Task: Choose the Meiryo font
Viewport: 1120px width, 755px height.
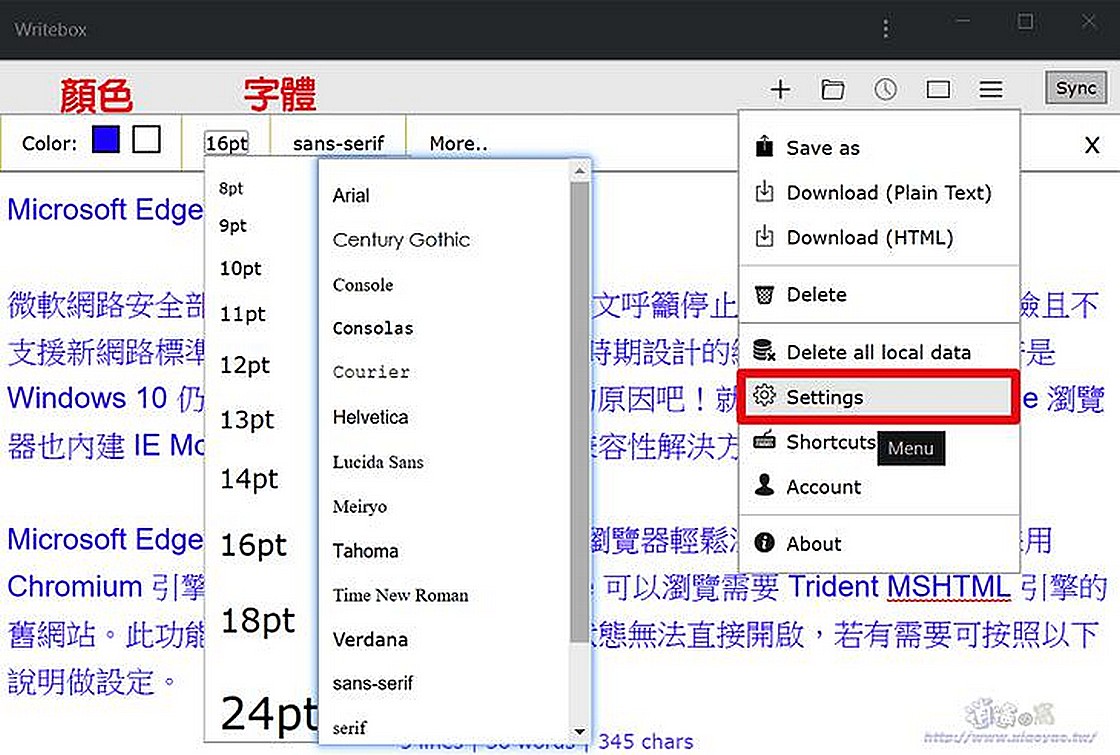Action: (359, 506)
